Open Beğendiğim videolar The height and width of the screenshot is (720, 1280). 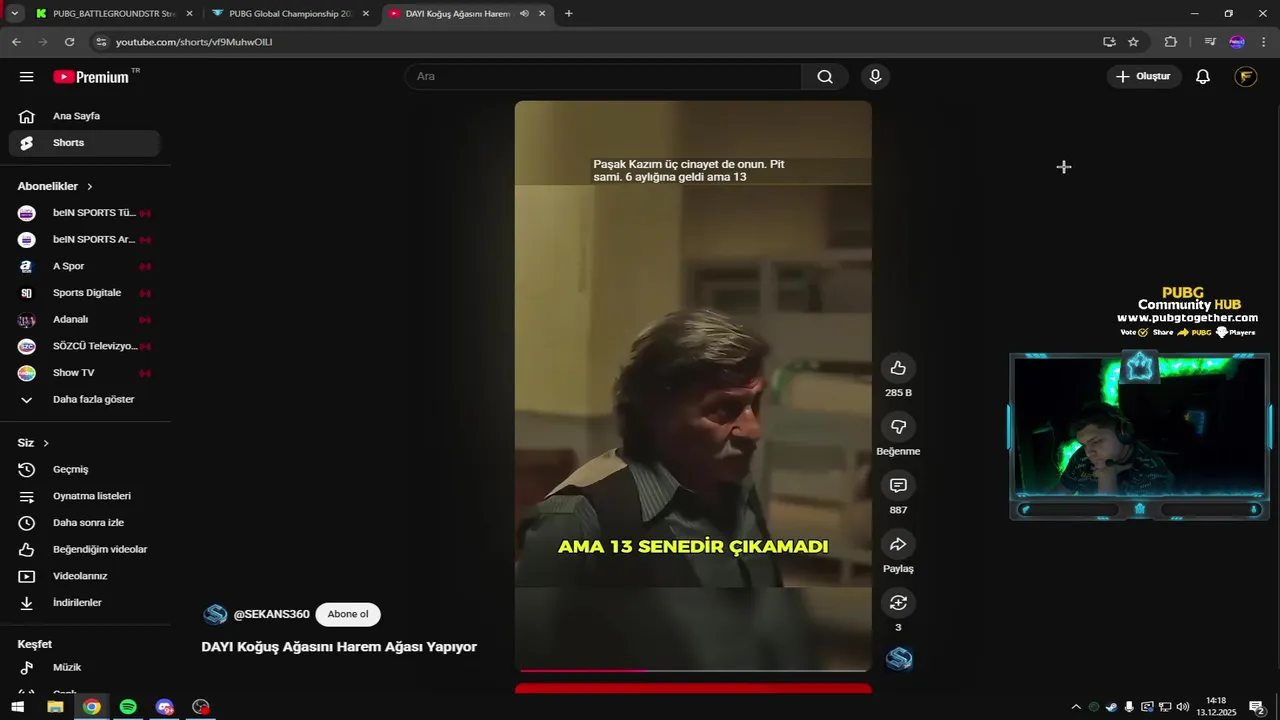pos(84,549)
